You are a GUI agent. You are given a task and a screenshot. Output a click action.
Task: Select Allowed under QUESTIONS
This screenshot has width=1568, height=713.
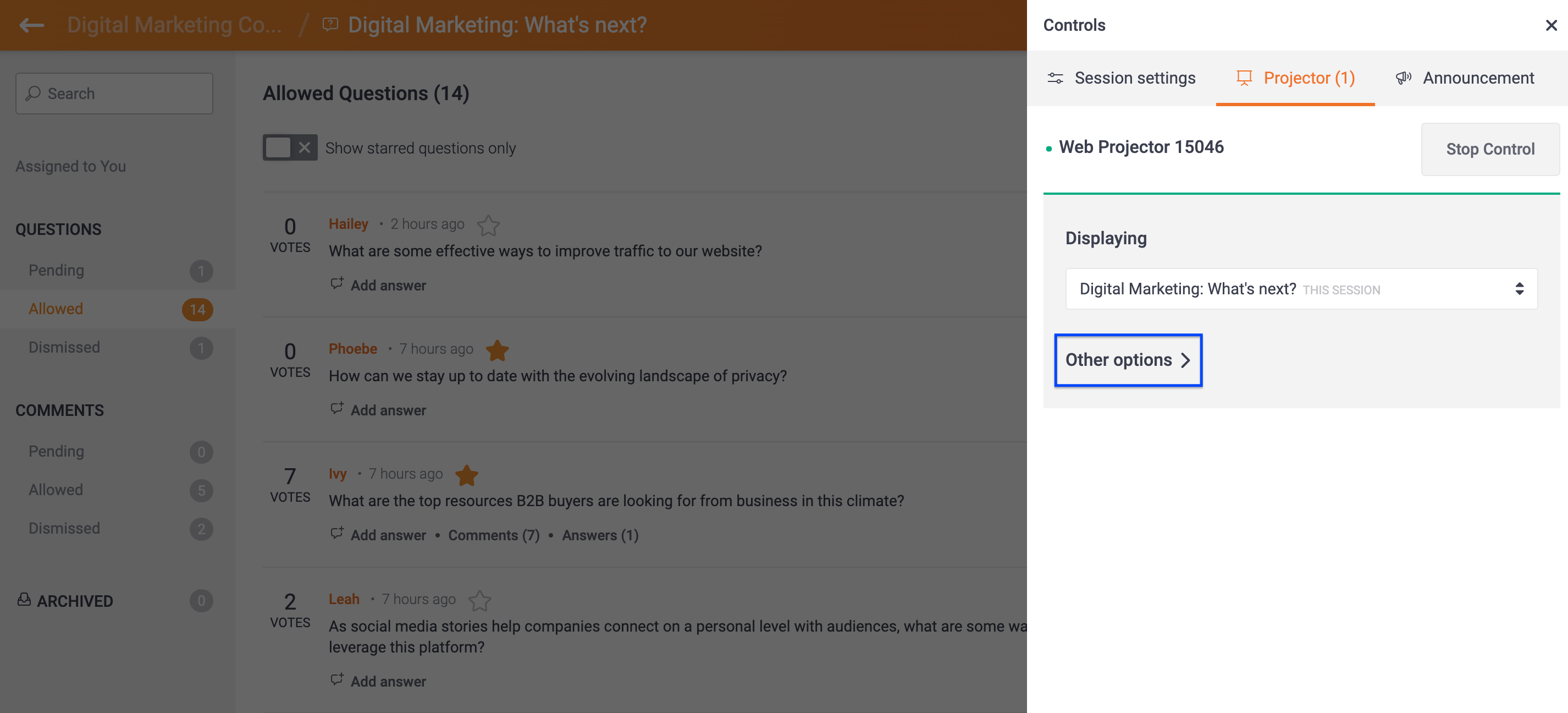click(x=118, y=309)
